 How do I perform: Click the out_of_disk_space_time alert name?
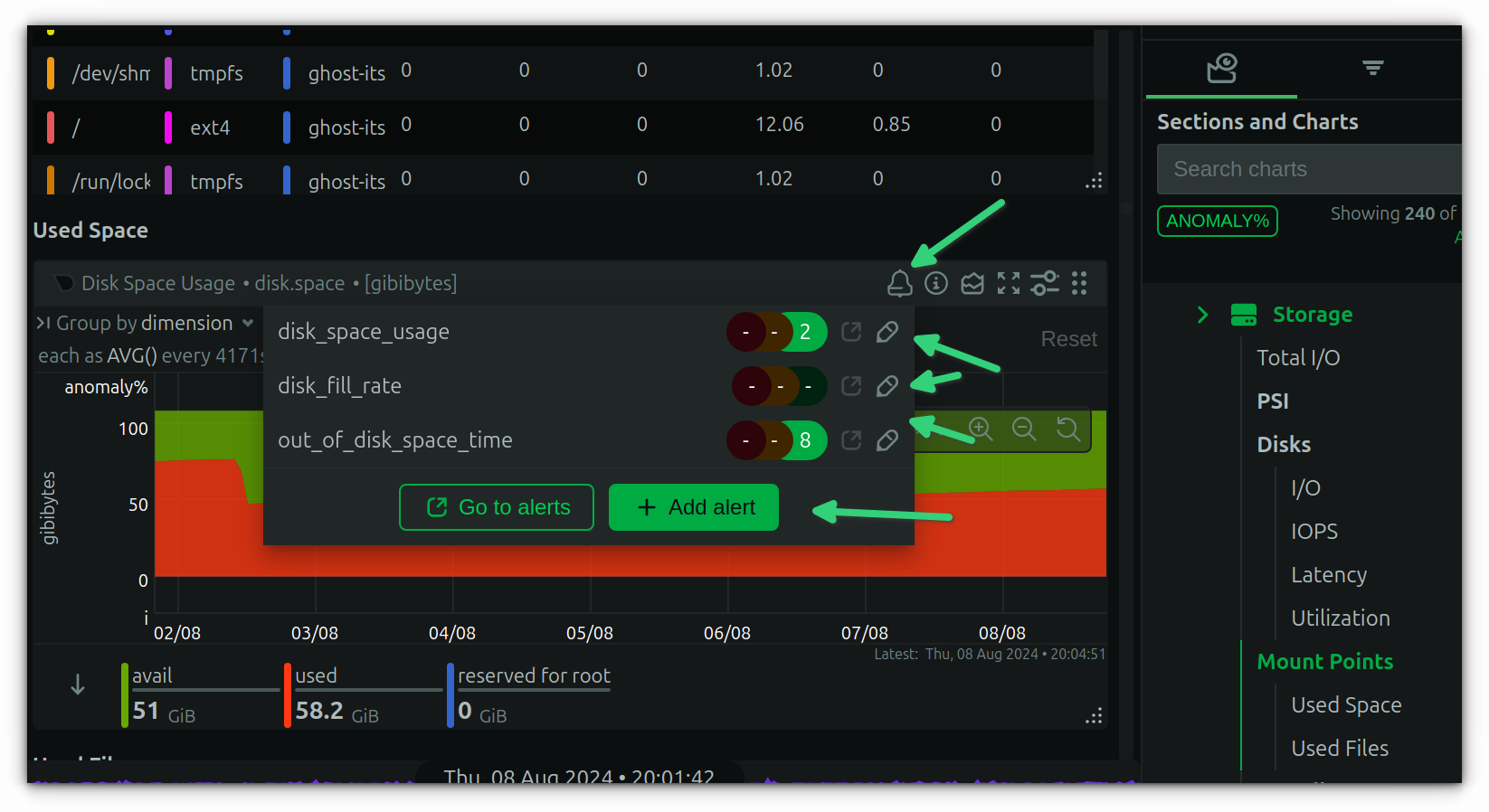395,440
